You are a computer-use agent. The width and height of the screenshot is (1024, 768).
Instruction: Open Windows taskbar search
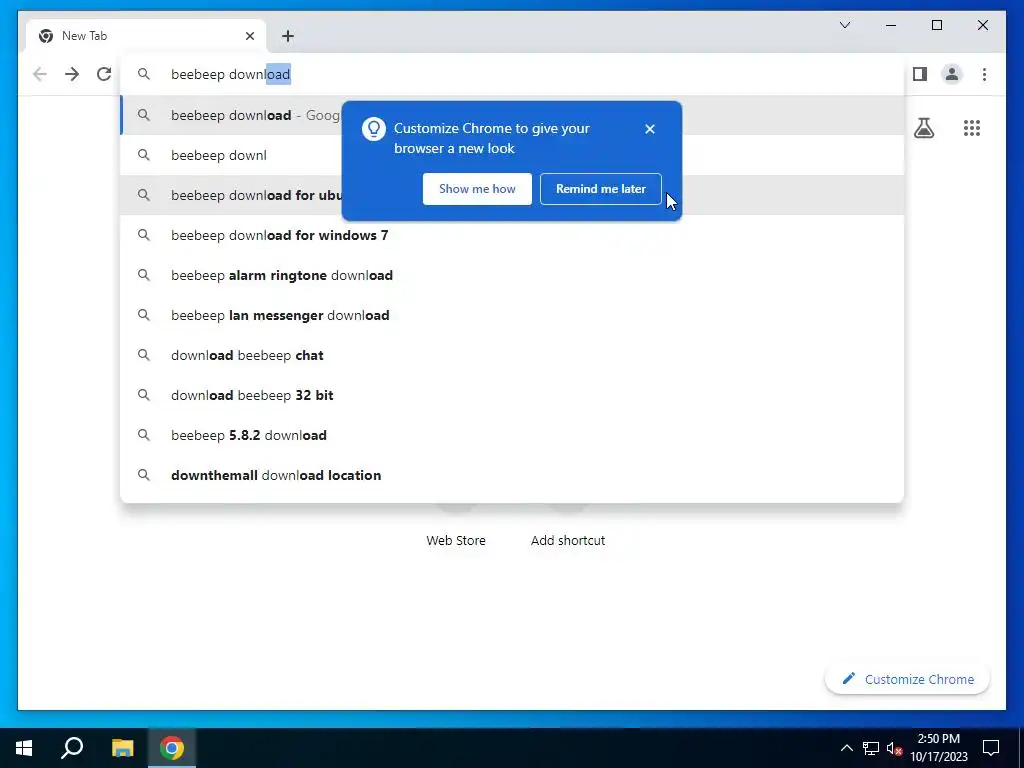[72, 748]
